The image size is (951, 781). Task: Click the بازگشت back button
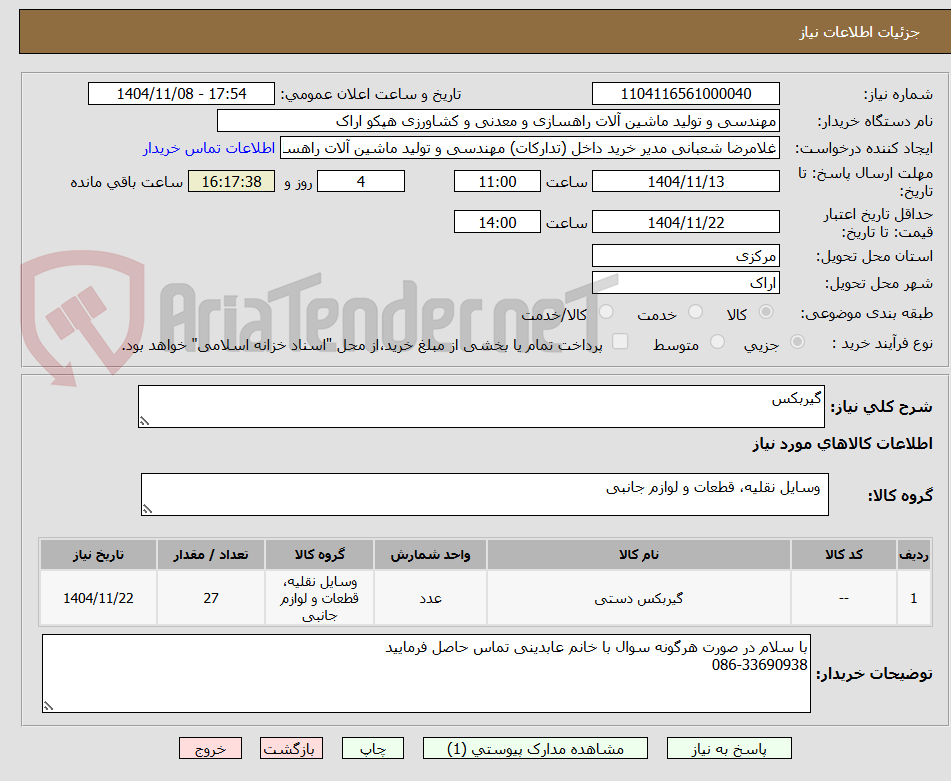291,748
